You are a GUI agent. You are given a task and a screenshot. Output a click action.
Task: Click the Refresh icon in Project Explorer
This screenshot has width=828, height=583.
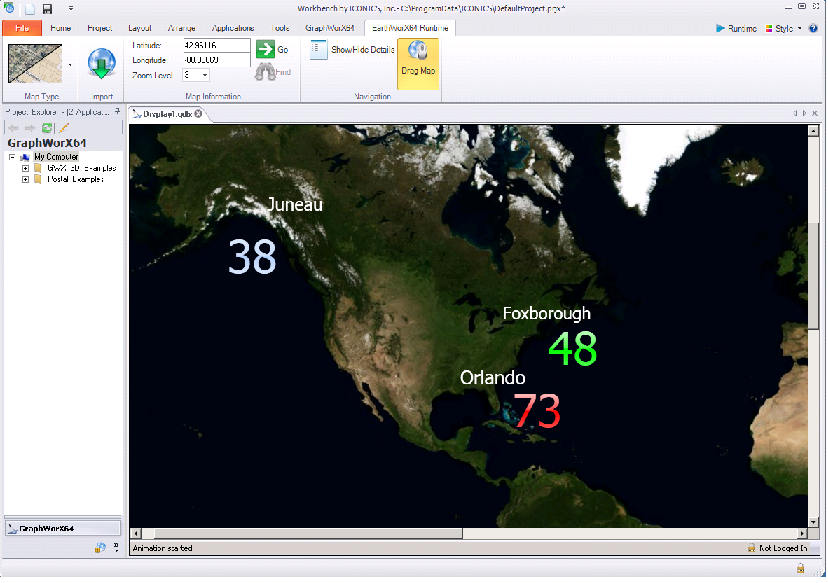pyautogui.click(x=47, y=128)
